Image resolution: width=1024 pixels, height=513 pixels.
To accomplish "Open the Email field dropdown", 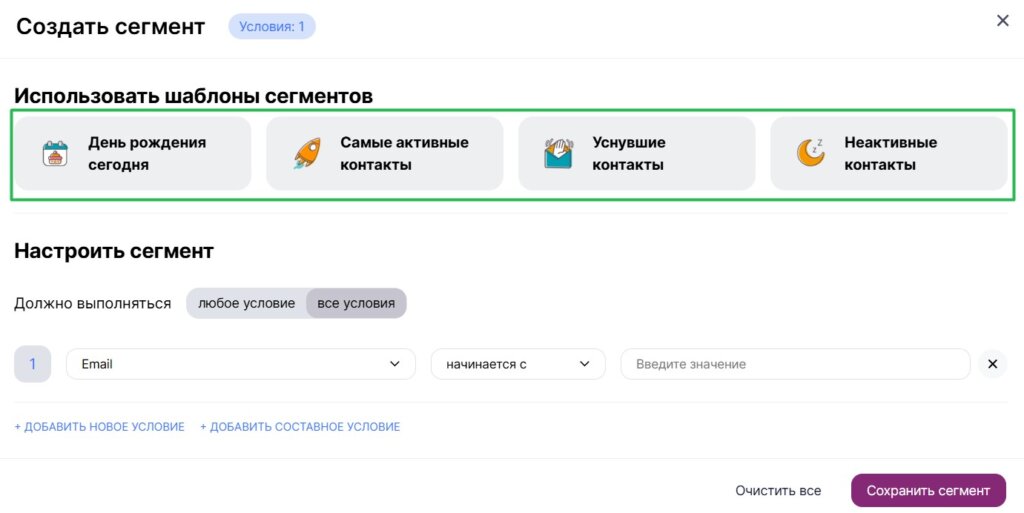I will [240, 364].
